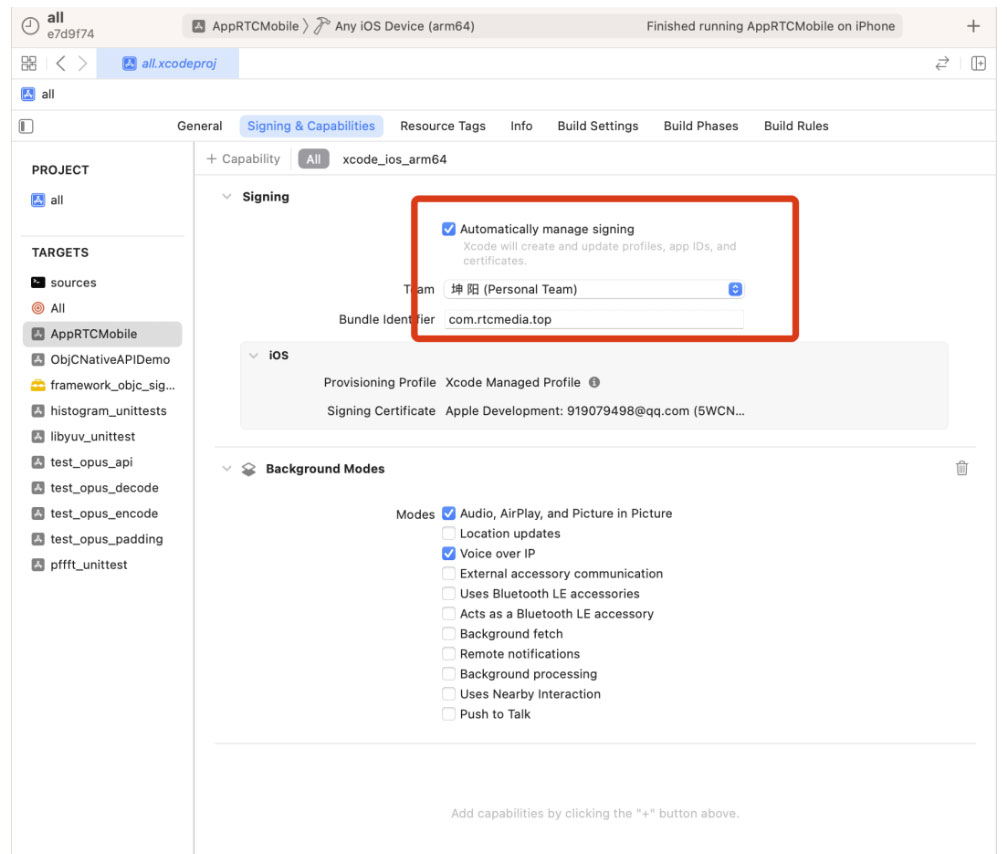This screenshot has height=854, width=1007.
Task: Collapse the Background Modes section
Action: (226, 469)
